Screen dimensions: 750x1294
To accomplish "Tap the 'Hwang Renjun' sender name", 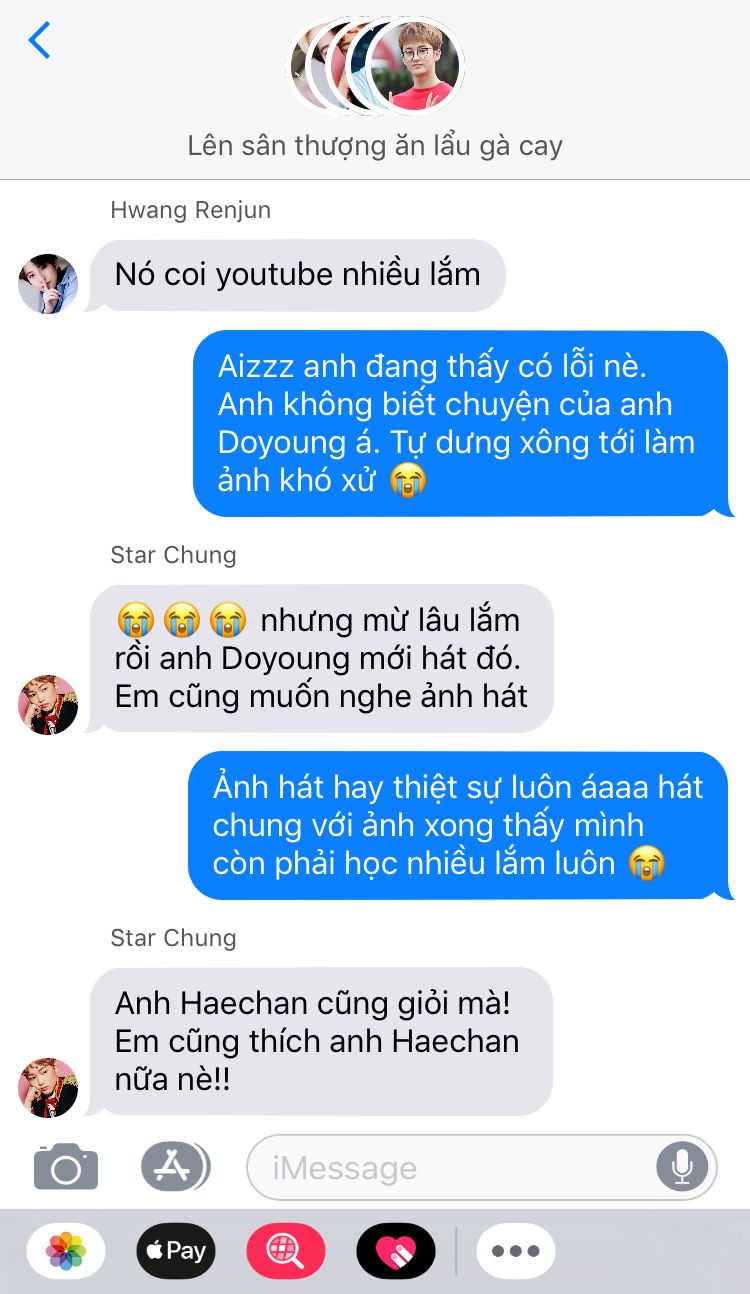I will coord(190,210).
